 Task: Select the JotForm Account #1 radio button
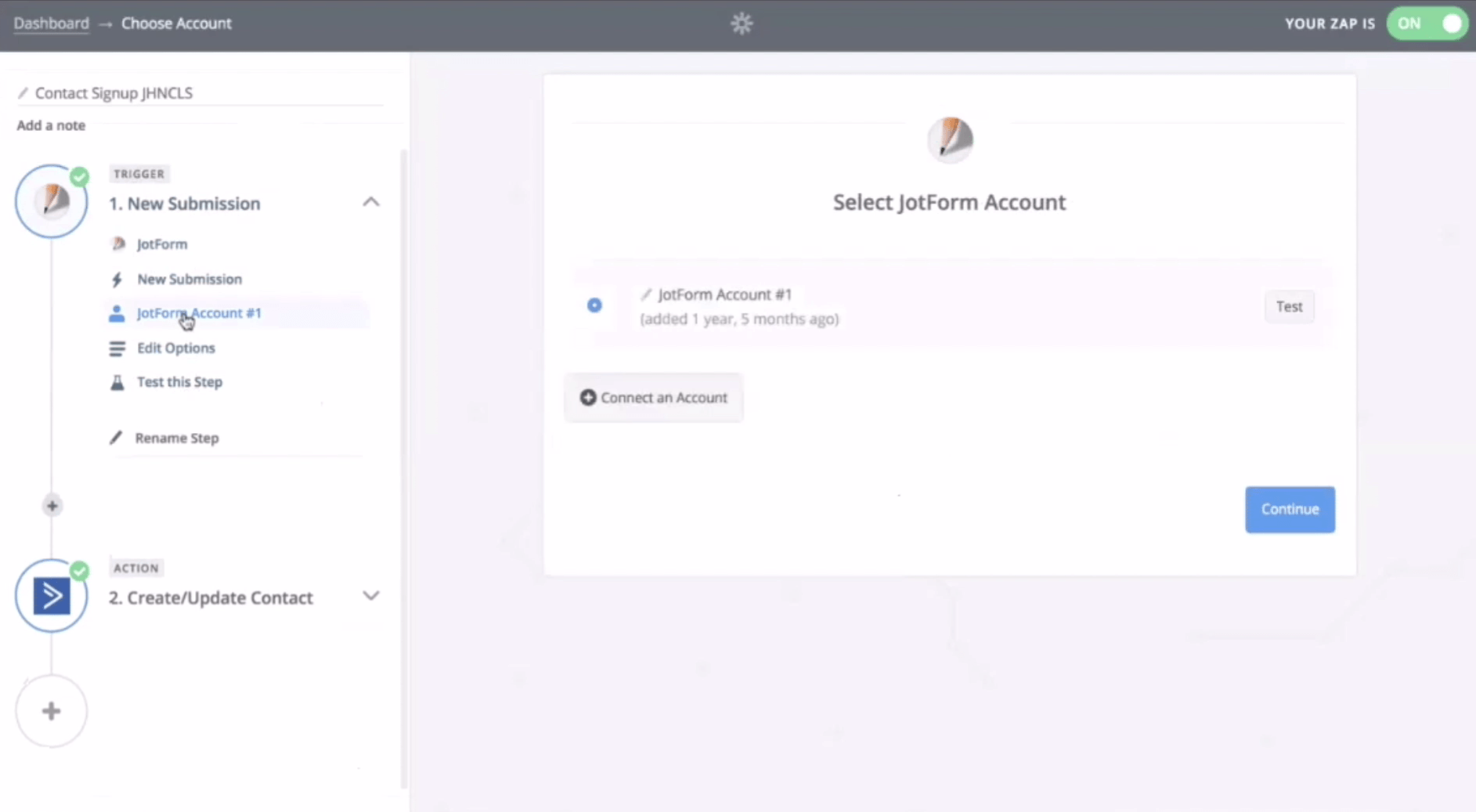click(x=594, y=305)
